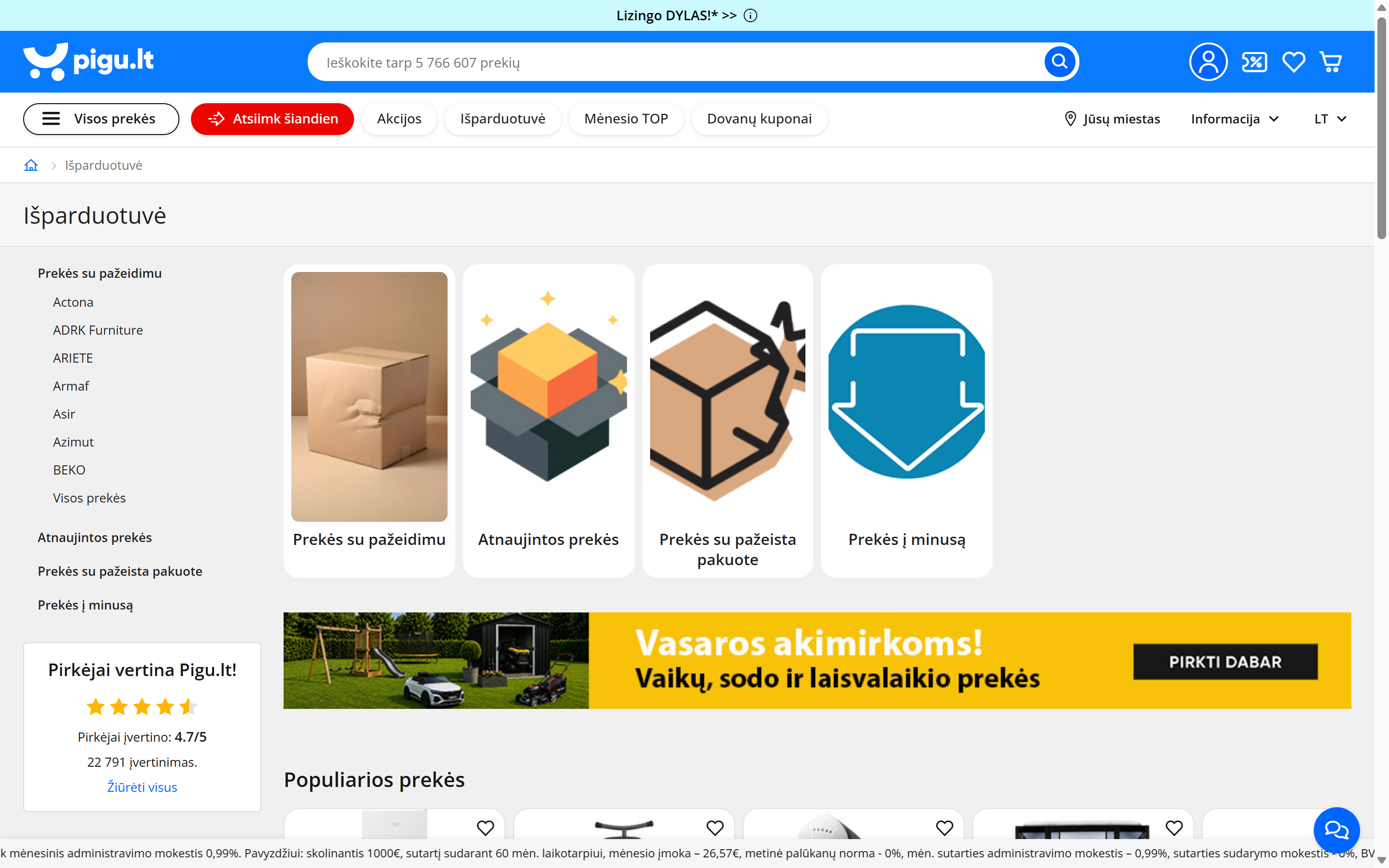Expand the Informacija dropdown

(1234, 119)
